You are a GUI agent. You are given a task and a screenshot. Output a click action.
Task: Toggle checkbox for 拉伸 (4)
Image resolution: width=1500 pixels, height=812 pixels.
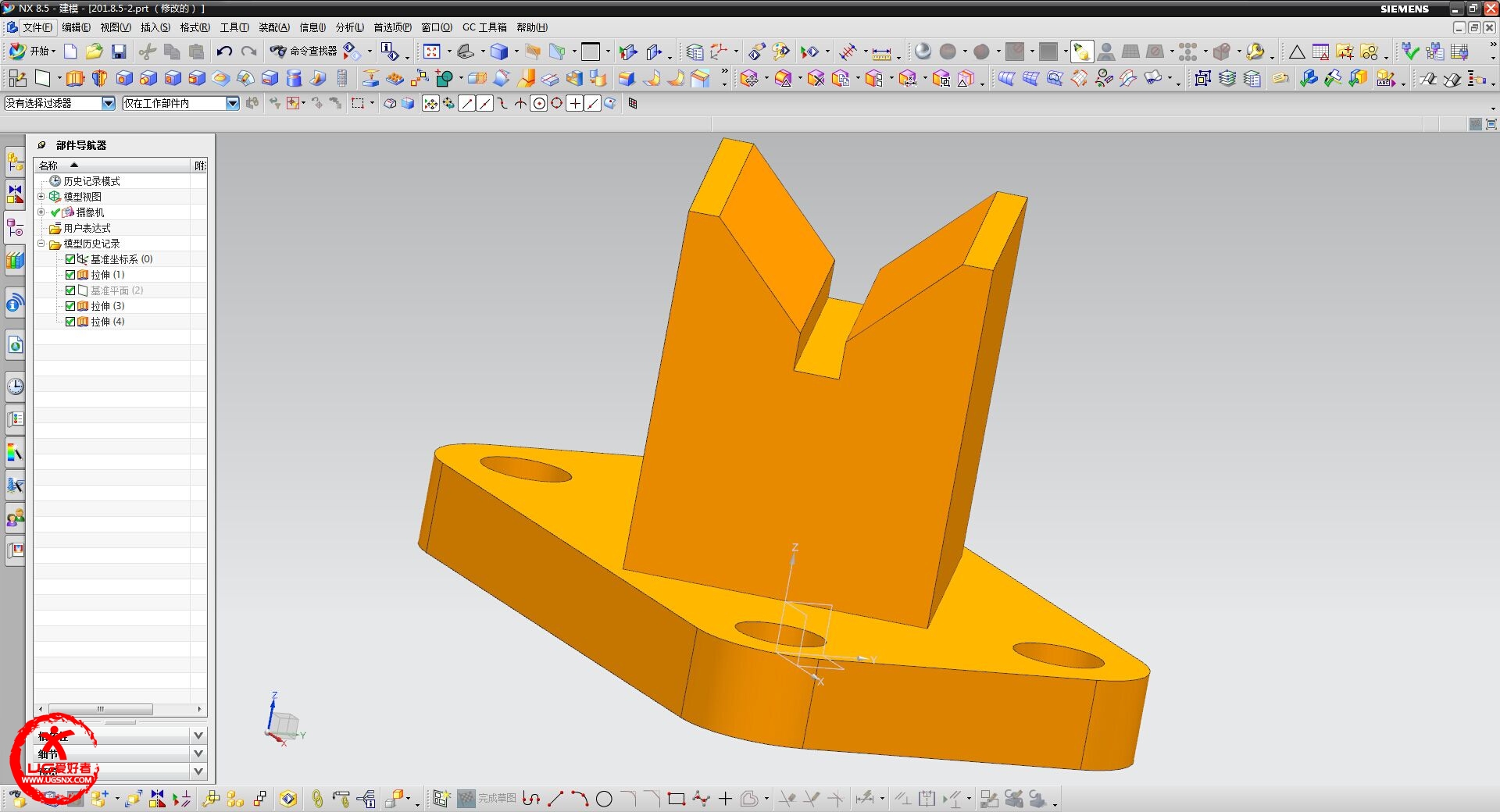pyautogui.click(x=70, y=322)
